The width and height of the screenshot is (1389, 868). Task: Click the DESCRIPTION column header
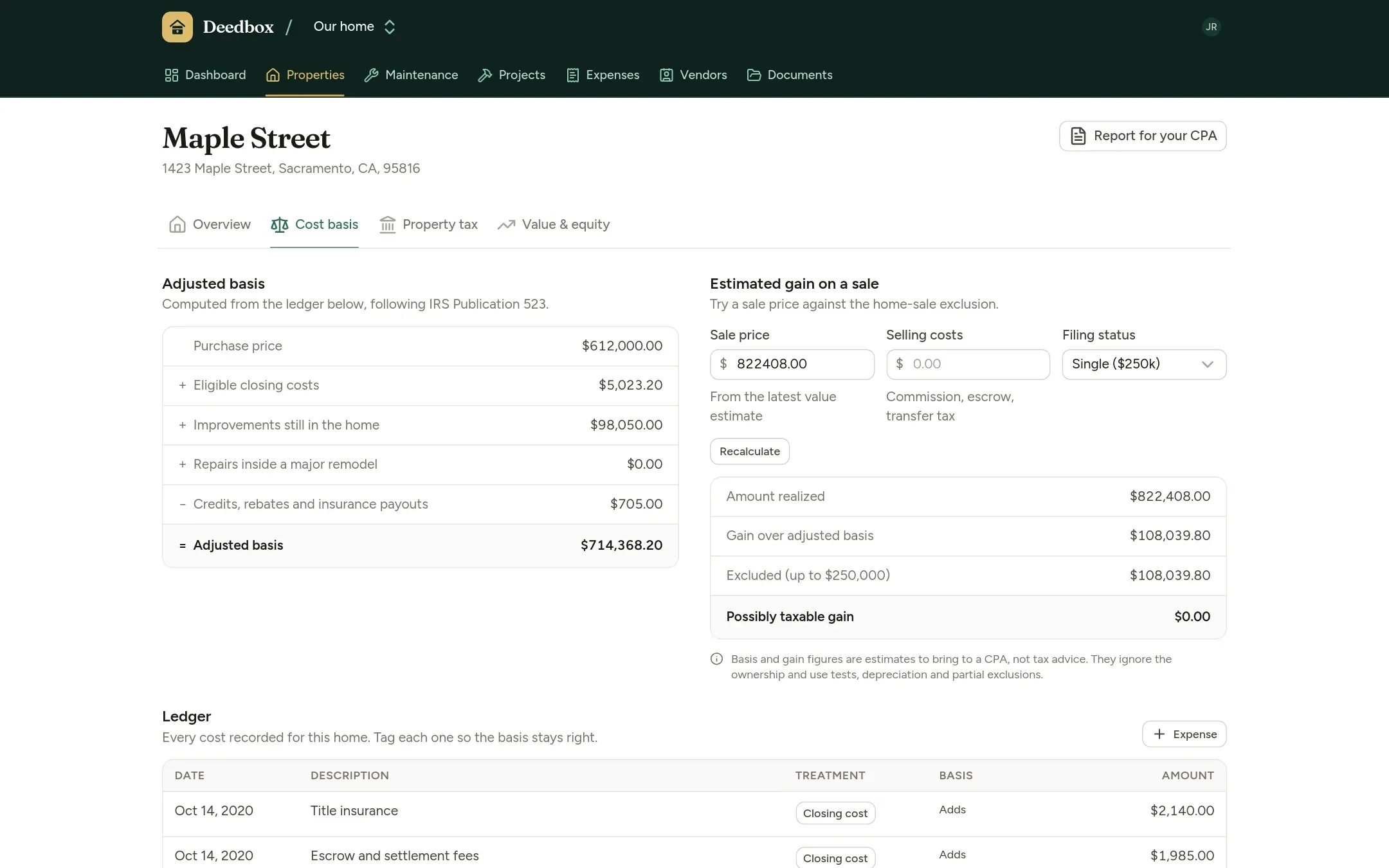(x=349, y=776)
